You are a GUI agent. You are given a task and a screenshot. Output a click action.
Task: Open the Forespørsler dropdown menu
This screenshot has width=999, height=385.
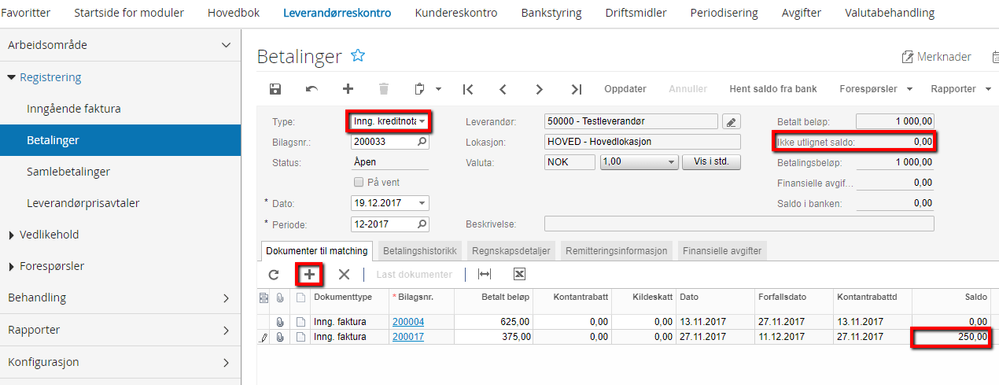tap(876, 89)
